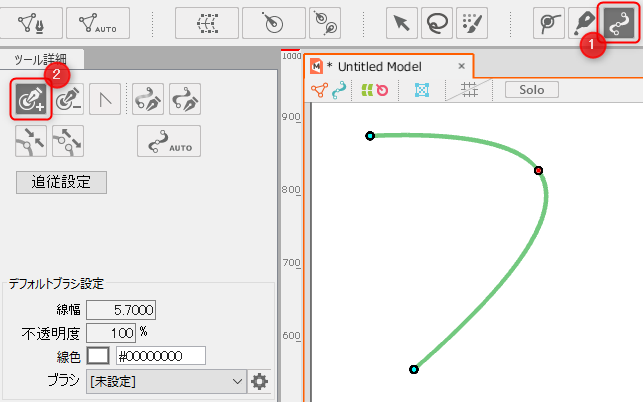This screenshot has height=402, width=643.
Task: Click the 線幅 value field
Action: tap(121, 310)
